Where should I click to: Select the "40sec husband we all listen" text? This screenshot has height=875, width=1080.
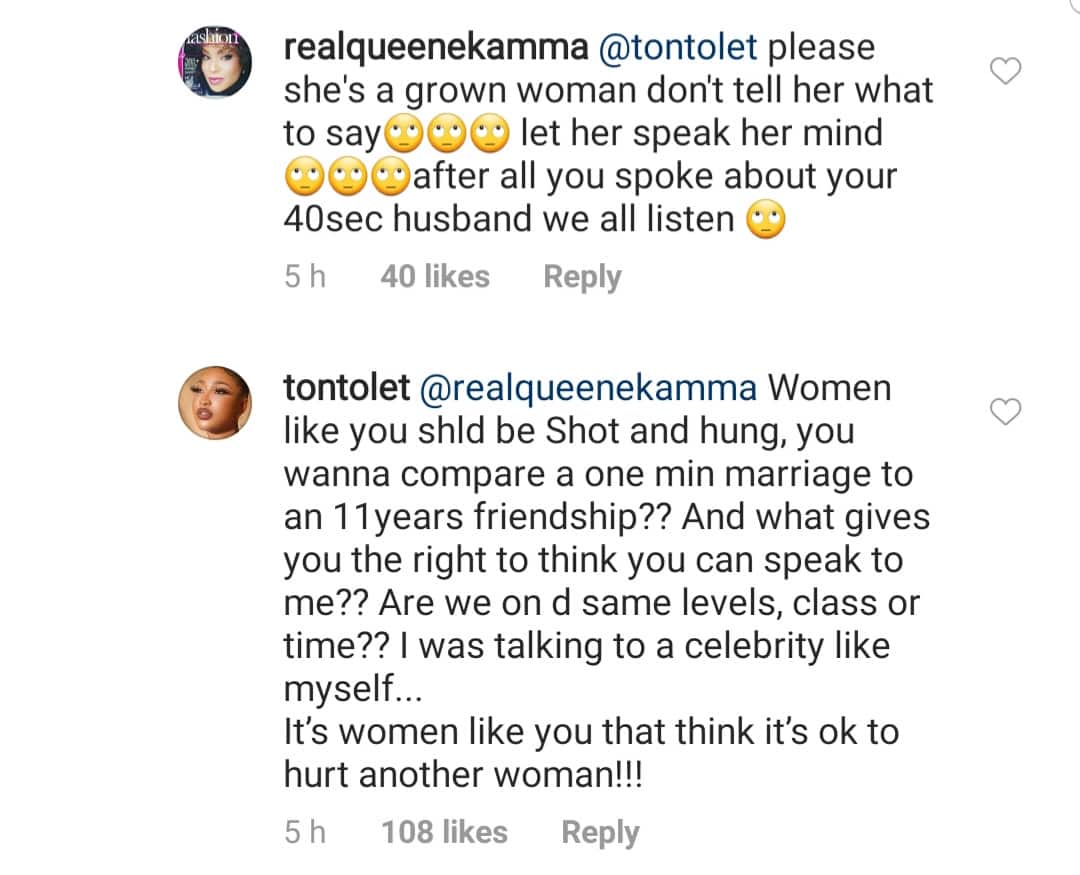pyautogui.click(x=510, y=219)
